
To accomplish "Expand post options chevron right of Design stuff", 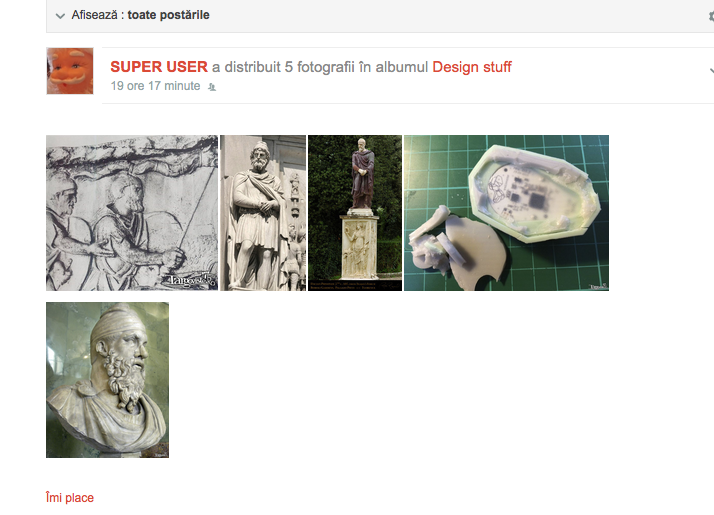I will (x=711, y=71).
